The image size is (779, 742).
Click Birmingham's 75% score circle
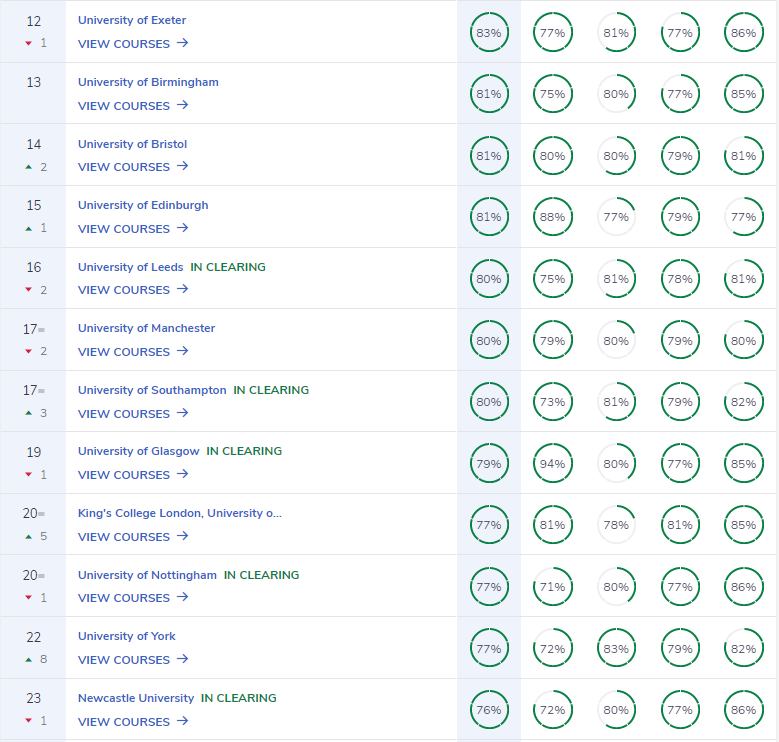point(552,94)
